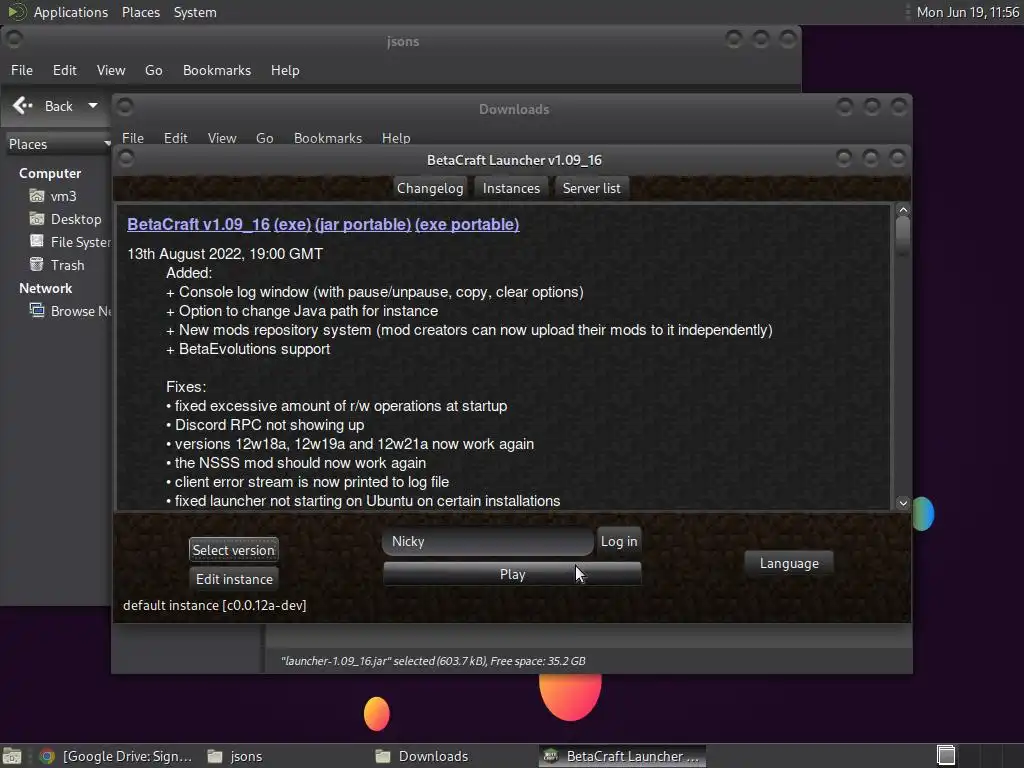Image resolution: width=1024 pixels, height=768 pixels.
Task: Open the (exe portable) download link
Action: 467,224
